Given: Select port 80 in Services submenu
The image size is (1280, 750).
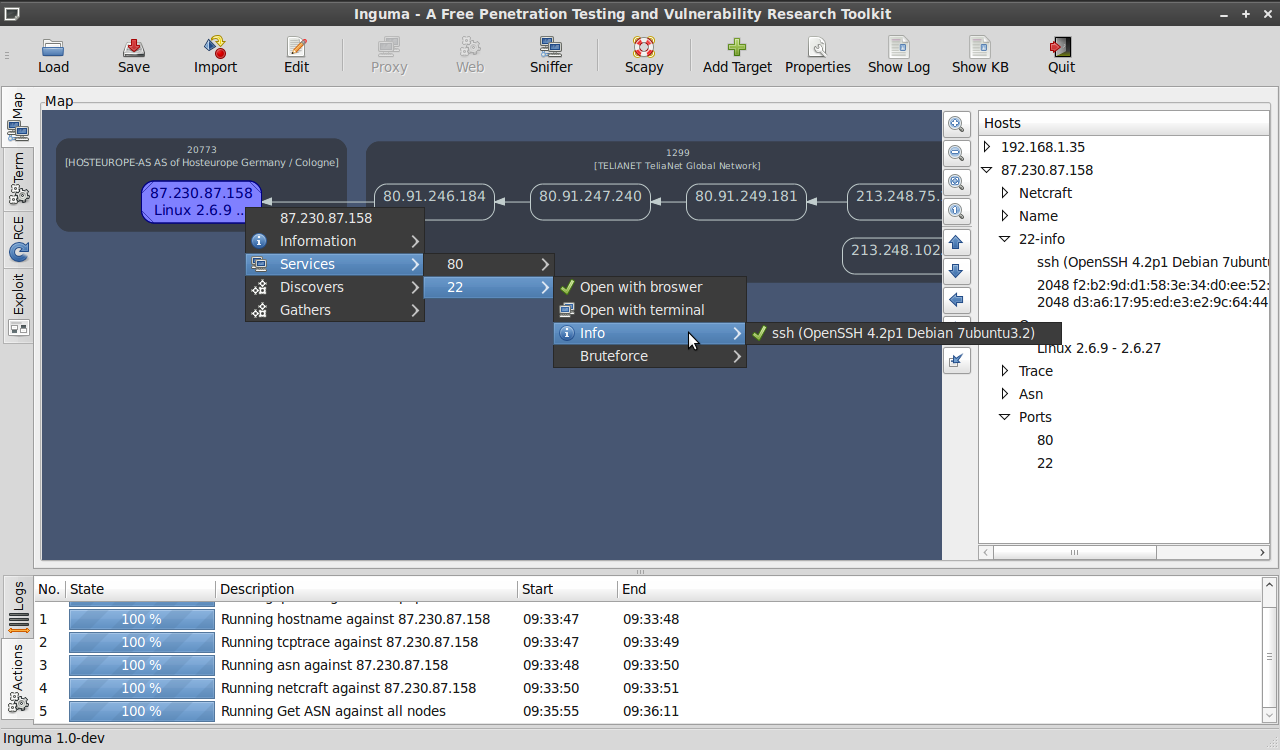Looking at the screenshot, I should [488, 264].
